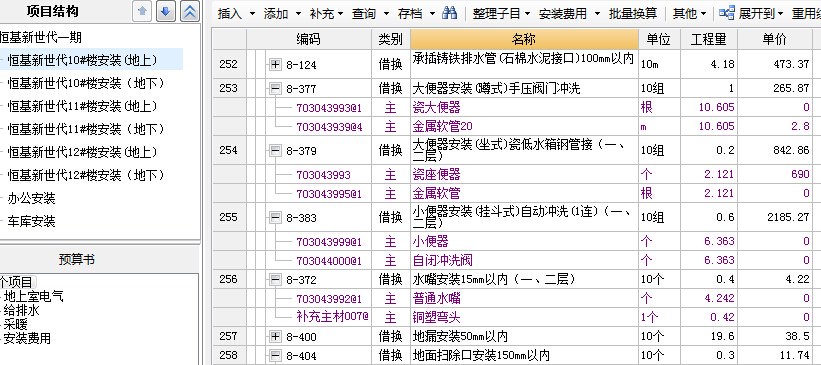
Task: Click 大便器安装(蹲式)手压阀门冲洗 cell
Action: click(x=524, y=89)
